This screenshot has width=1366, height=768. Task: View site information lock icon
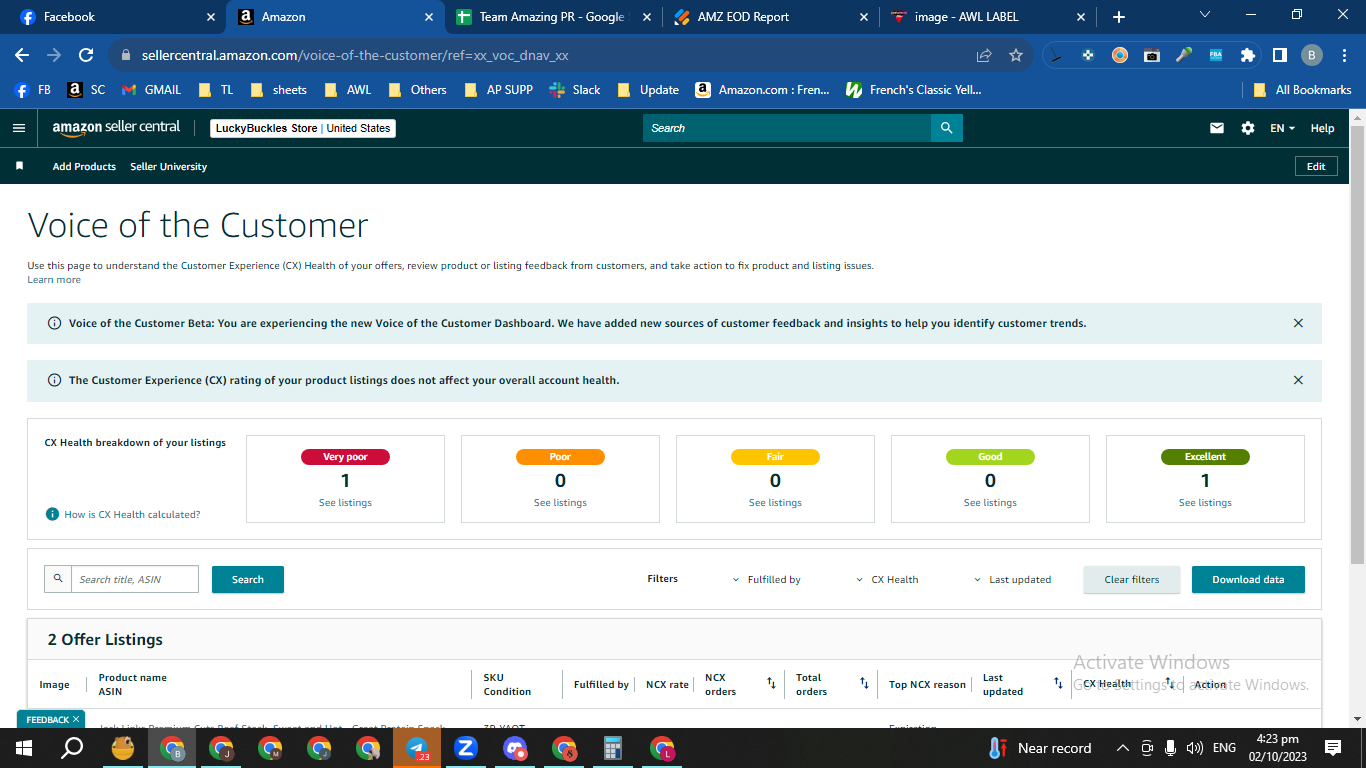click(126, 56)
